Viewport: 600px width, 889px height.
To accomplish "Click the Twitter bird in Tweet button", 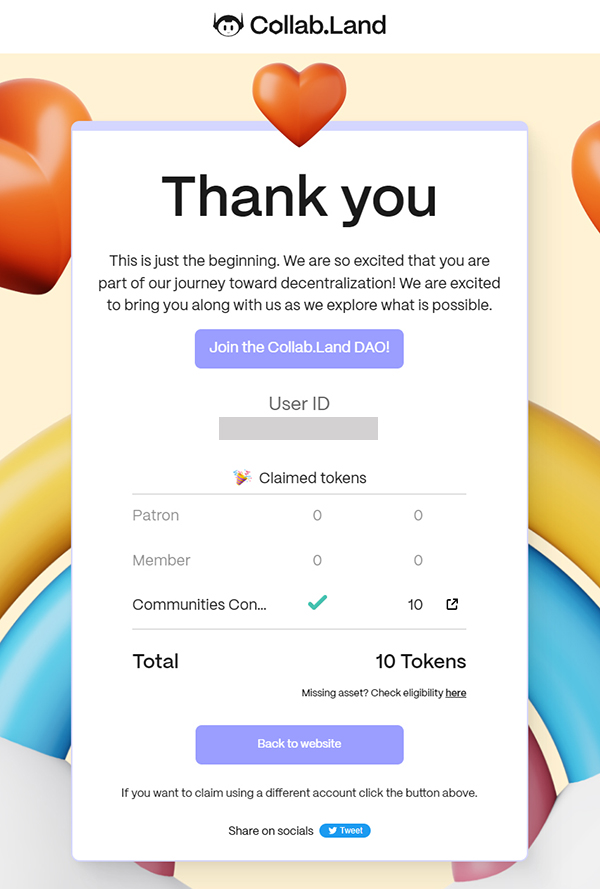I will [x=332, y=831].
